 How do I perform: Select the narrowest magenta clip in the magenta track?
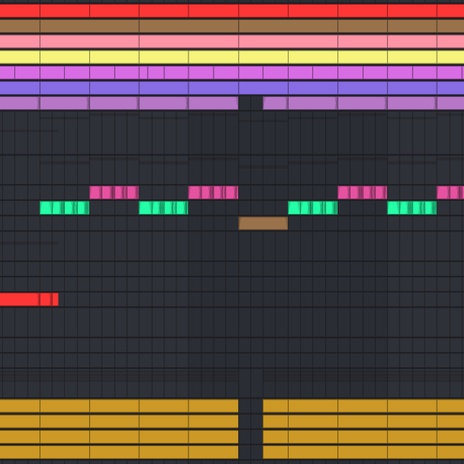coord(143,72)
